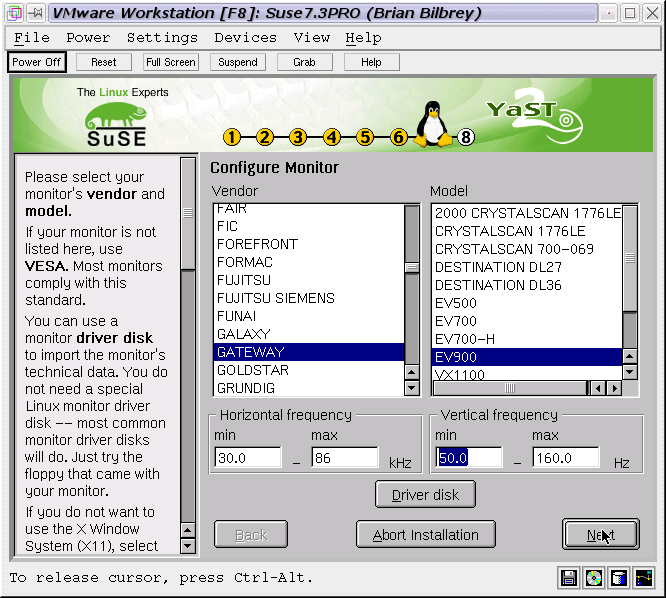666x598 pixels.
Task: Click the CD-ROM device icon in status bar
Action: [594, 577]
